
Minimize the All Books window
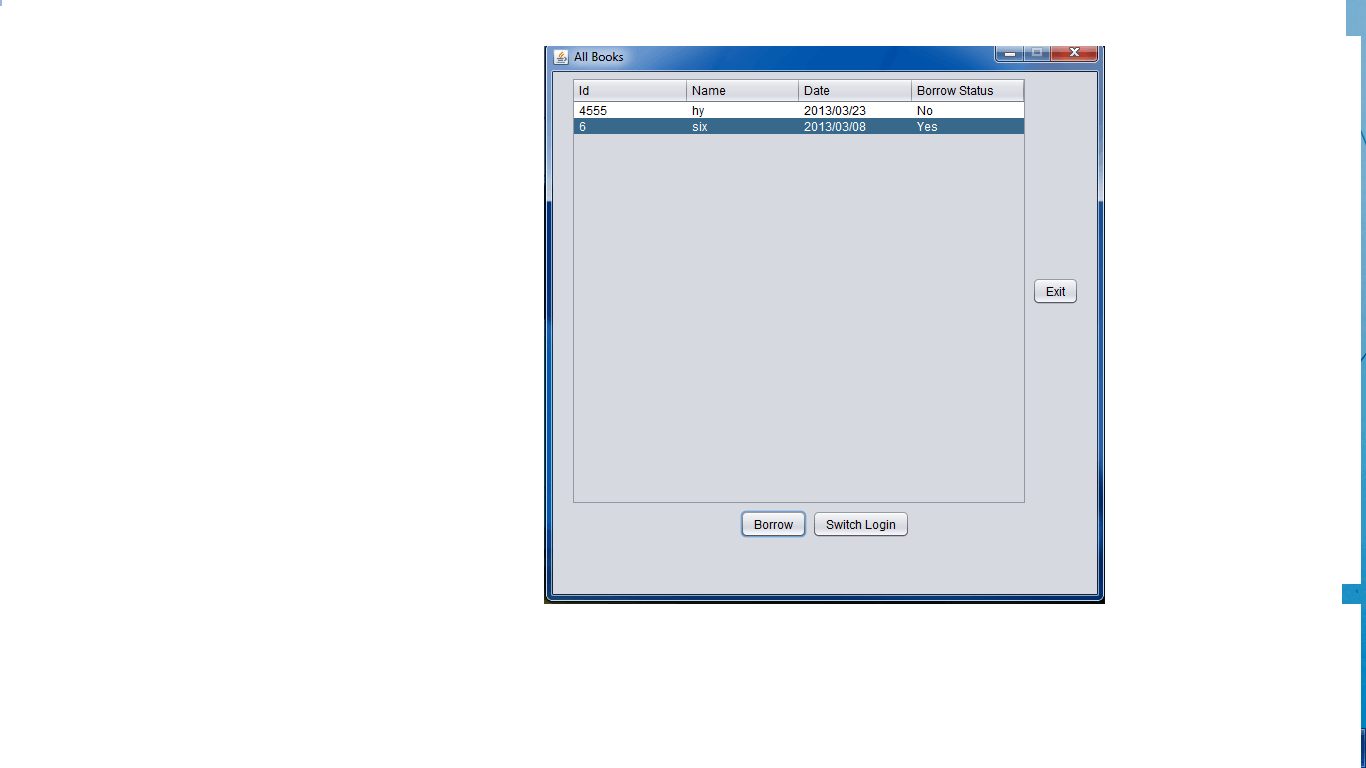pyautogui.click(x=1010, y=53)
